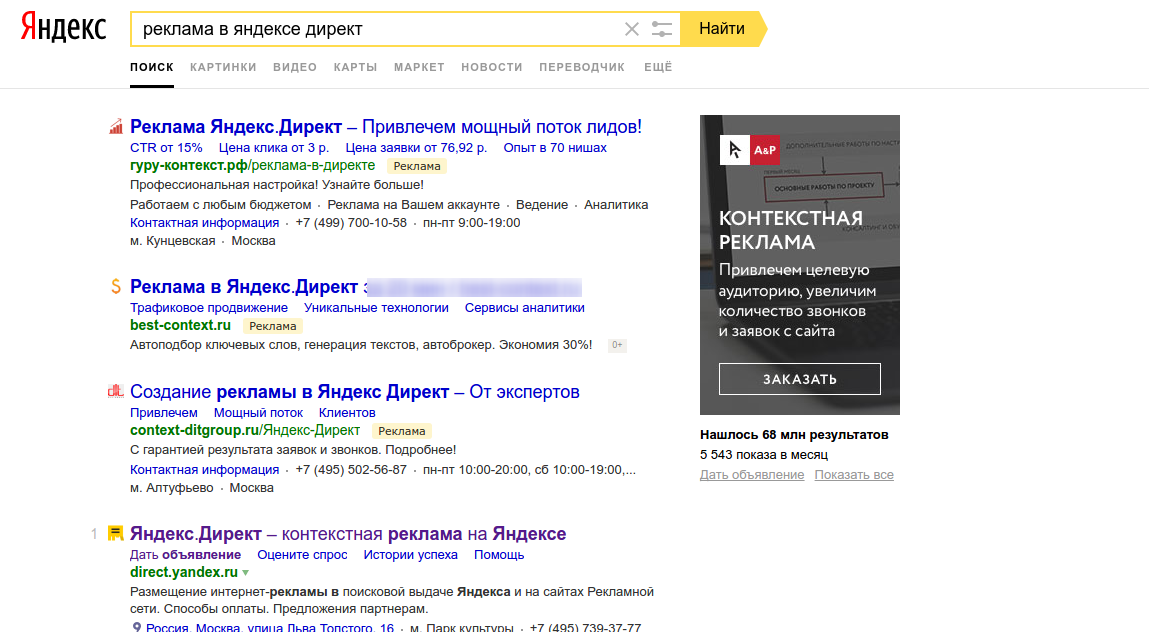Screen dimensions: 1149x632
Task: Click the Мощный поток sitelink
Action: (258, 413)
